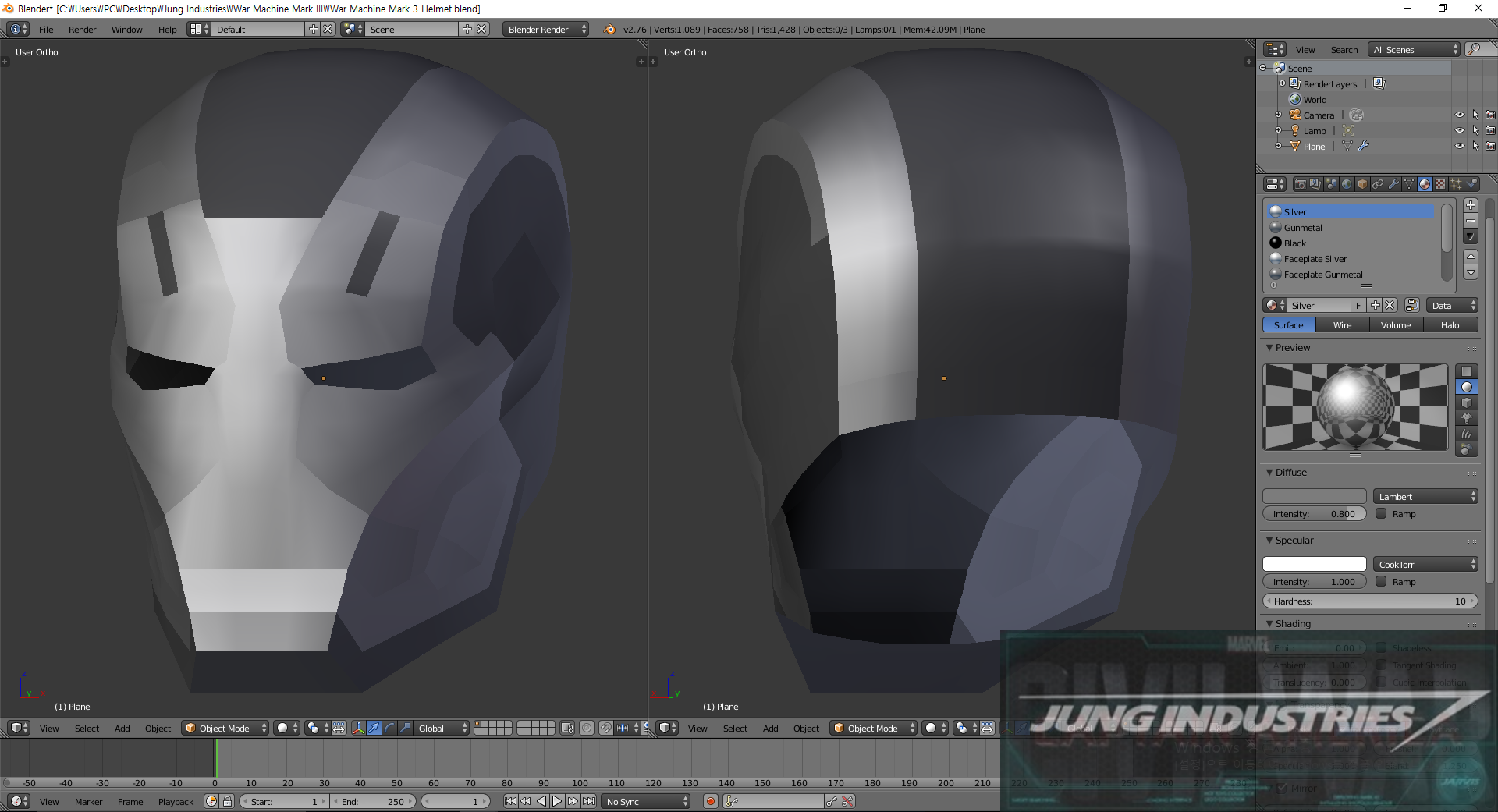Switch material type to Halo tab
Image resolution: width=1498 pixels, height=812 pixels.
click(x=1450, y=324)
